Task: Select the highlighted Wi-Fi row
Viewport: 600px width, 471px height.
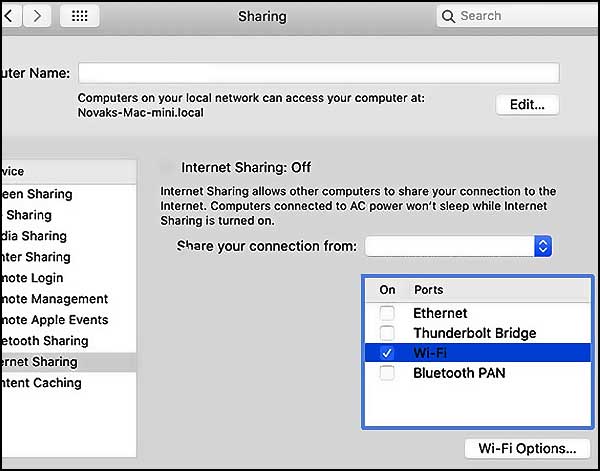Action: pos(478,353)
